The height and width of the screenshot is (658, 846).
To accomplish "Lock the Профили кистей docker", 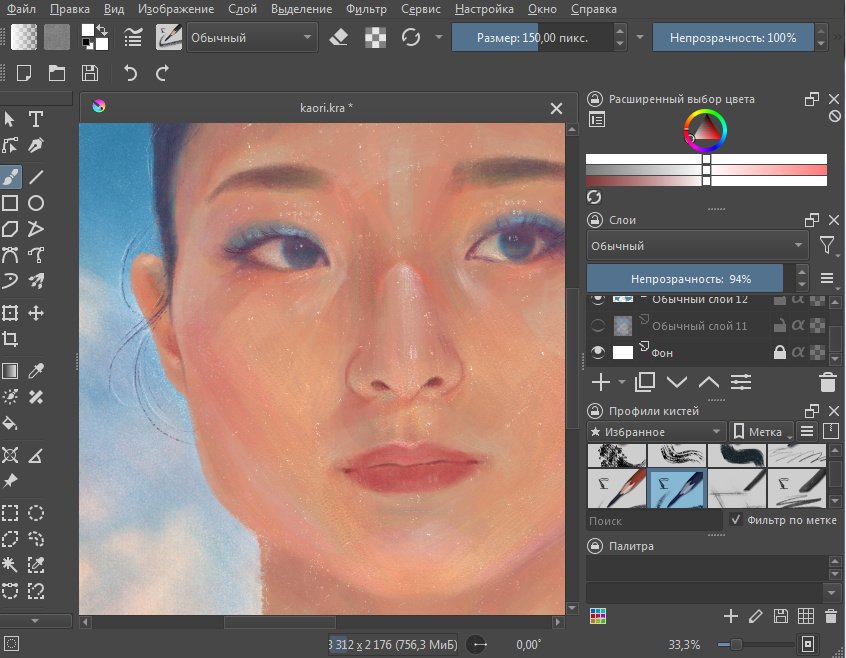I will [x=595, y=410].
